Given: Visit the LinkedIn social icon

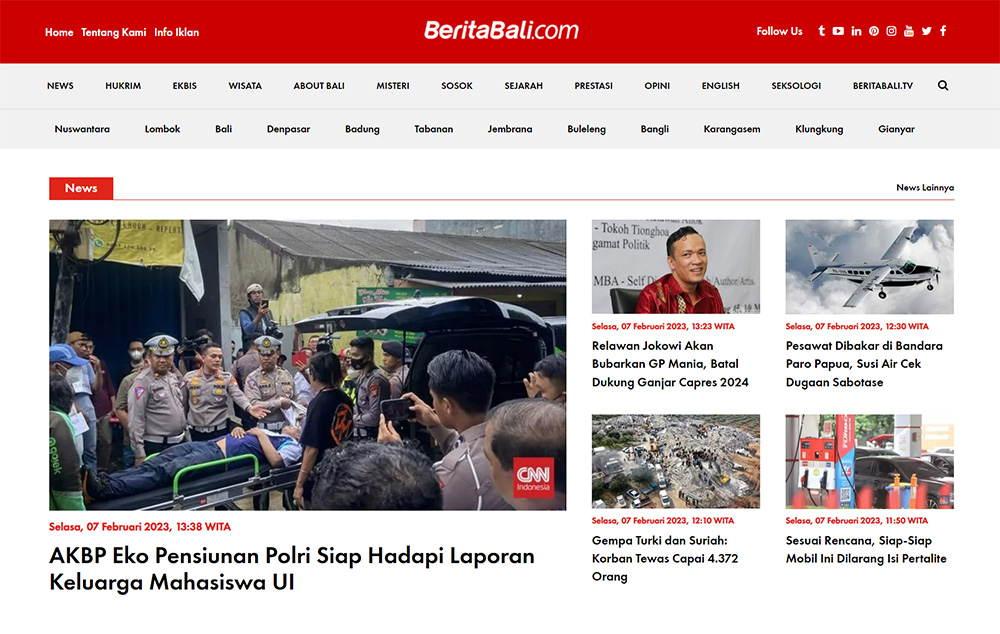Looking at the screenshot, I should [x=856, y=31].
